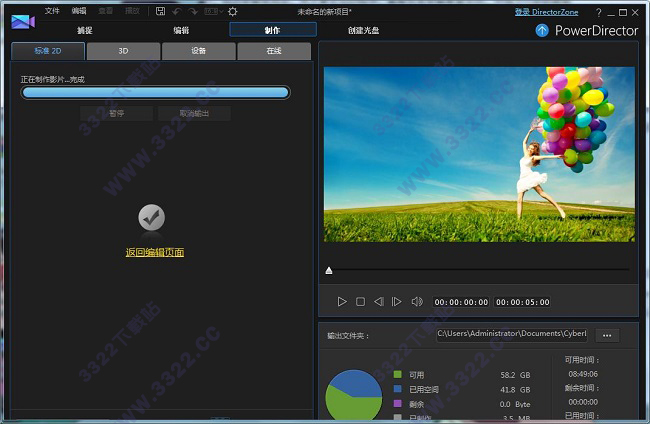Step to the next frame
This screenshot has width=650, height=424.
(397, 301)
